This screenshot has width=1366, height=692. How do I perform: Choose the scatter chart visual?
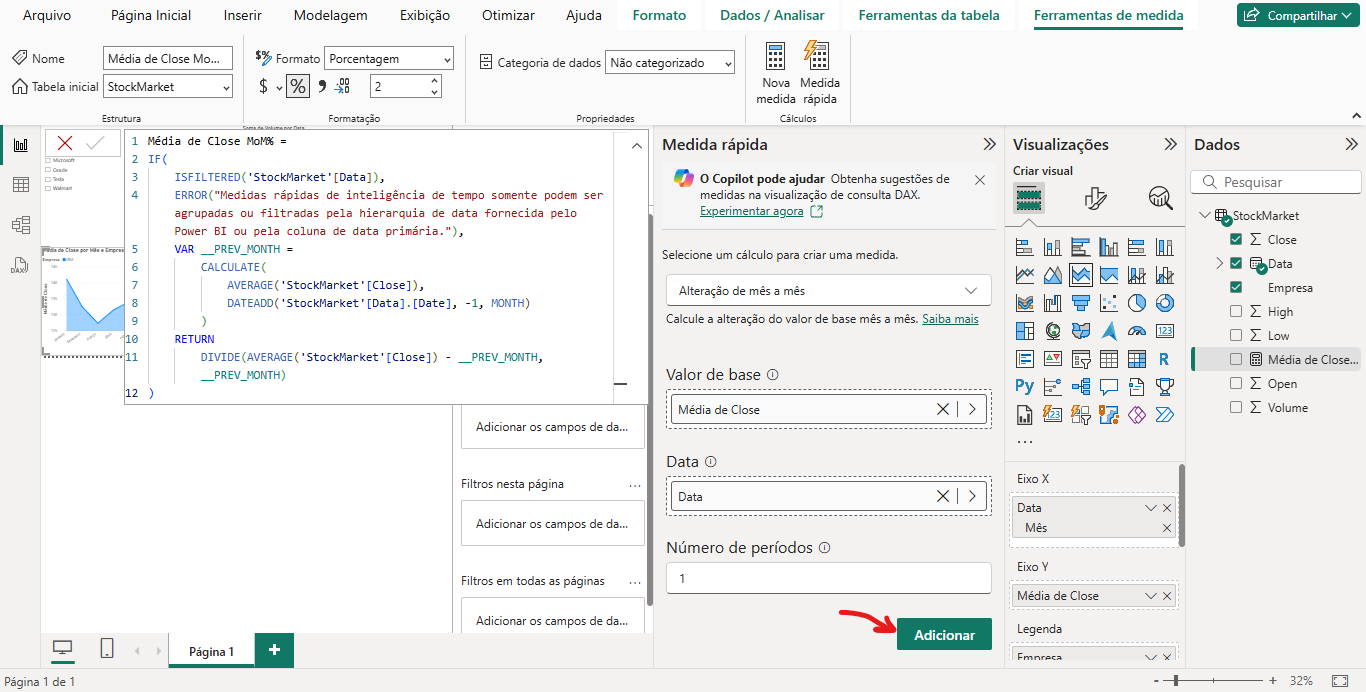(1108, 302)
